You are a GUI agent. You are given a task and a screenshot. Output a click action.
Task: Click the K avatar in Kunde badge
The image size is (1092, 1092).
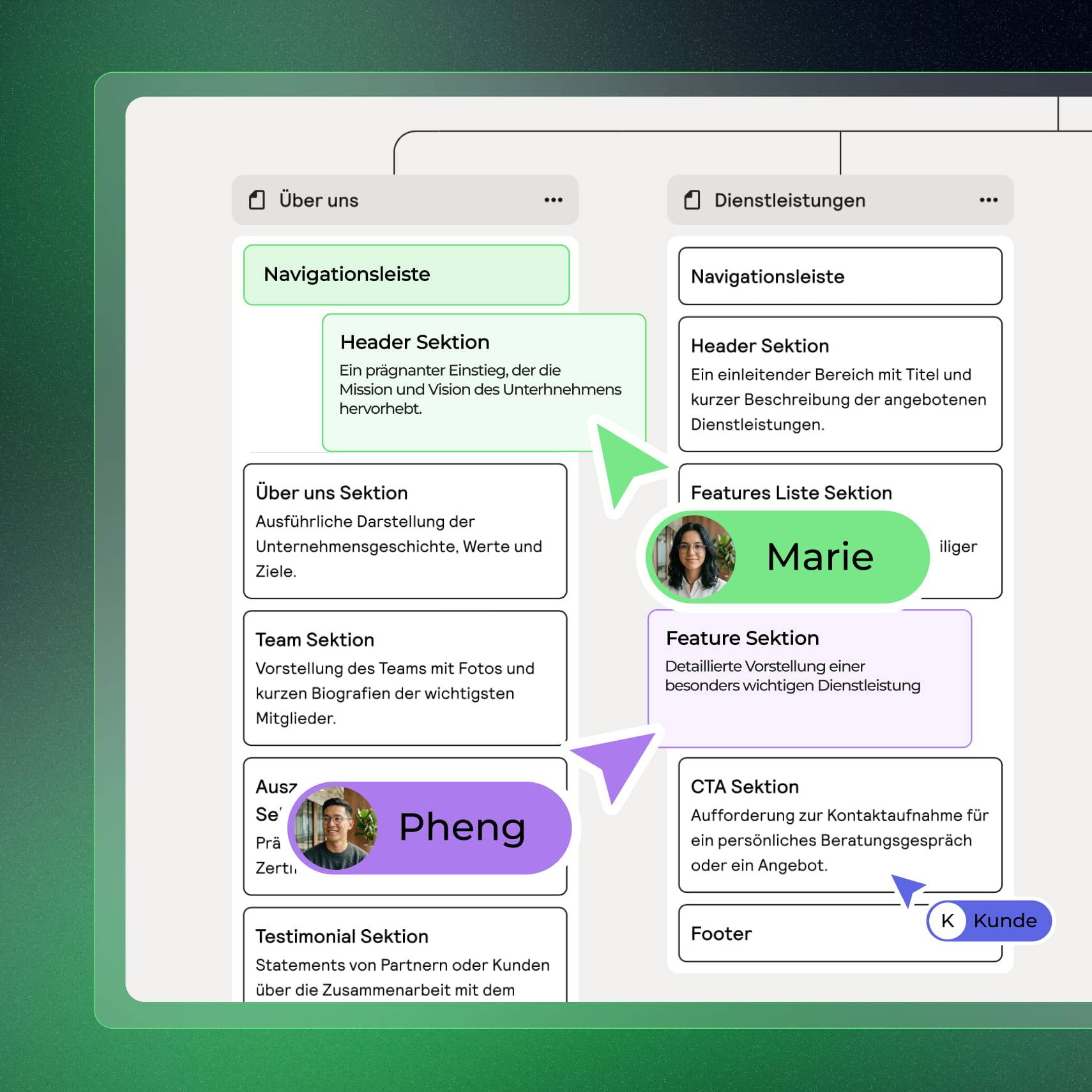click(947, 921)
